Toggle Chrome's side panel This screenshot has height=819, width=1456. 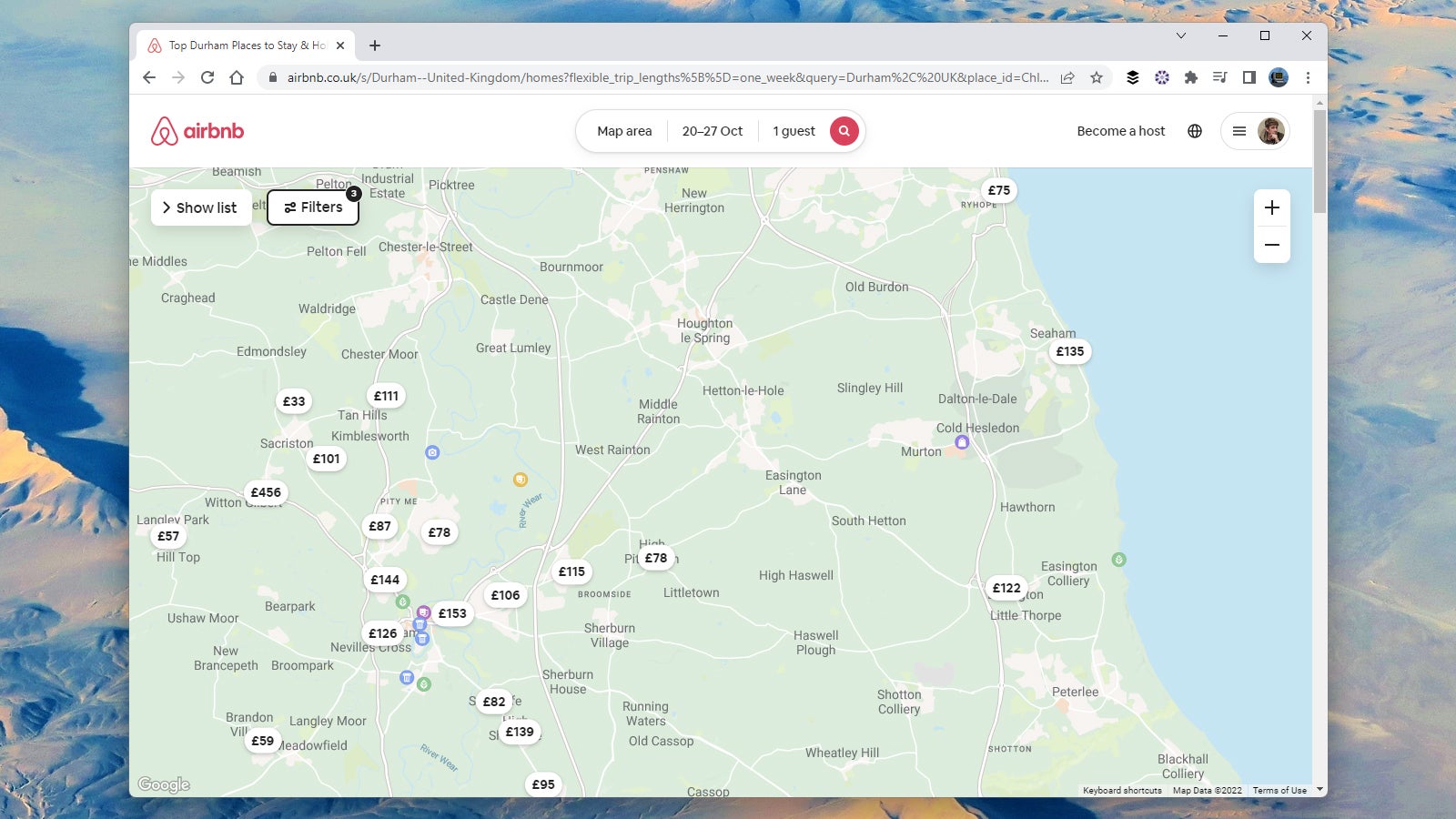(x=1249, y=77)
